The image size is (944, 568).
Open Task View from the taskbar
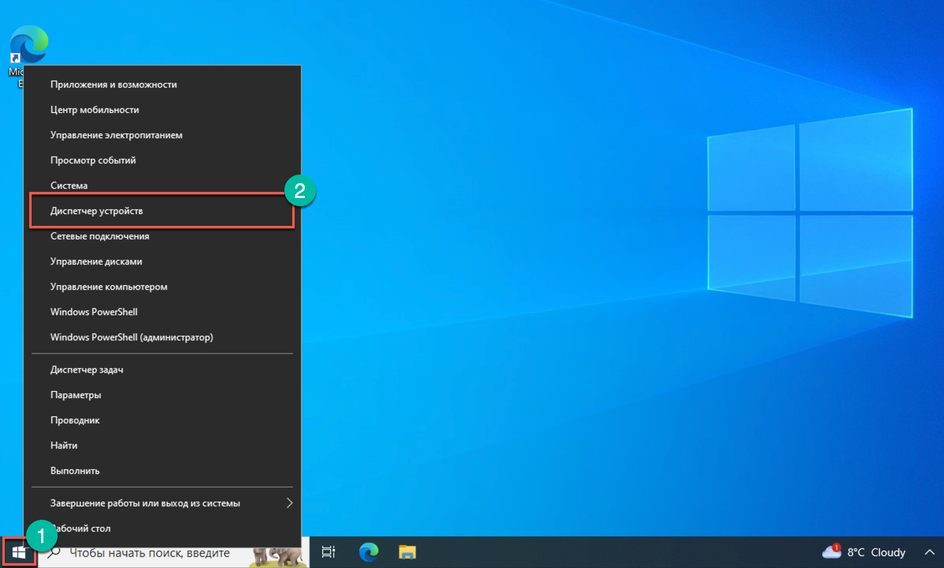[328, 552]
